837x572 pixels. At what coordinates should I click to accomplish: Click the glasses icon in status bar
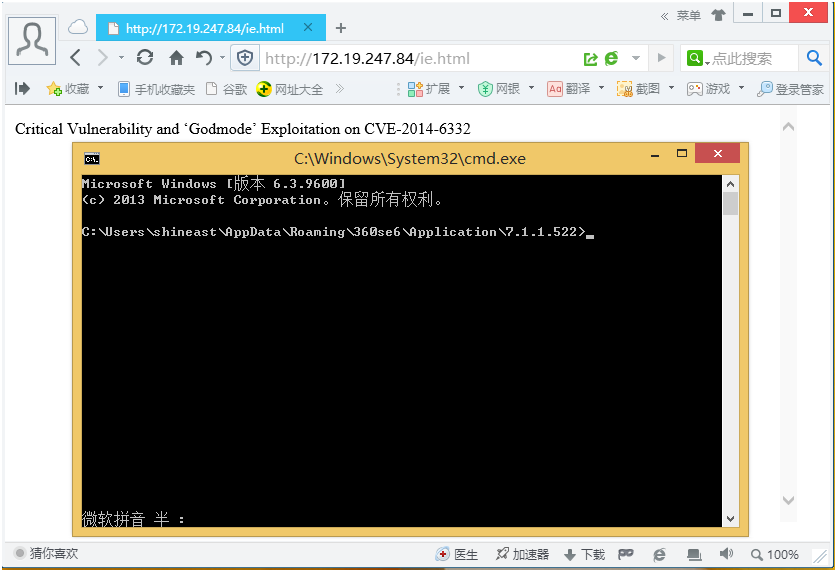click(626, 554)
